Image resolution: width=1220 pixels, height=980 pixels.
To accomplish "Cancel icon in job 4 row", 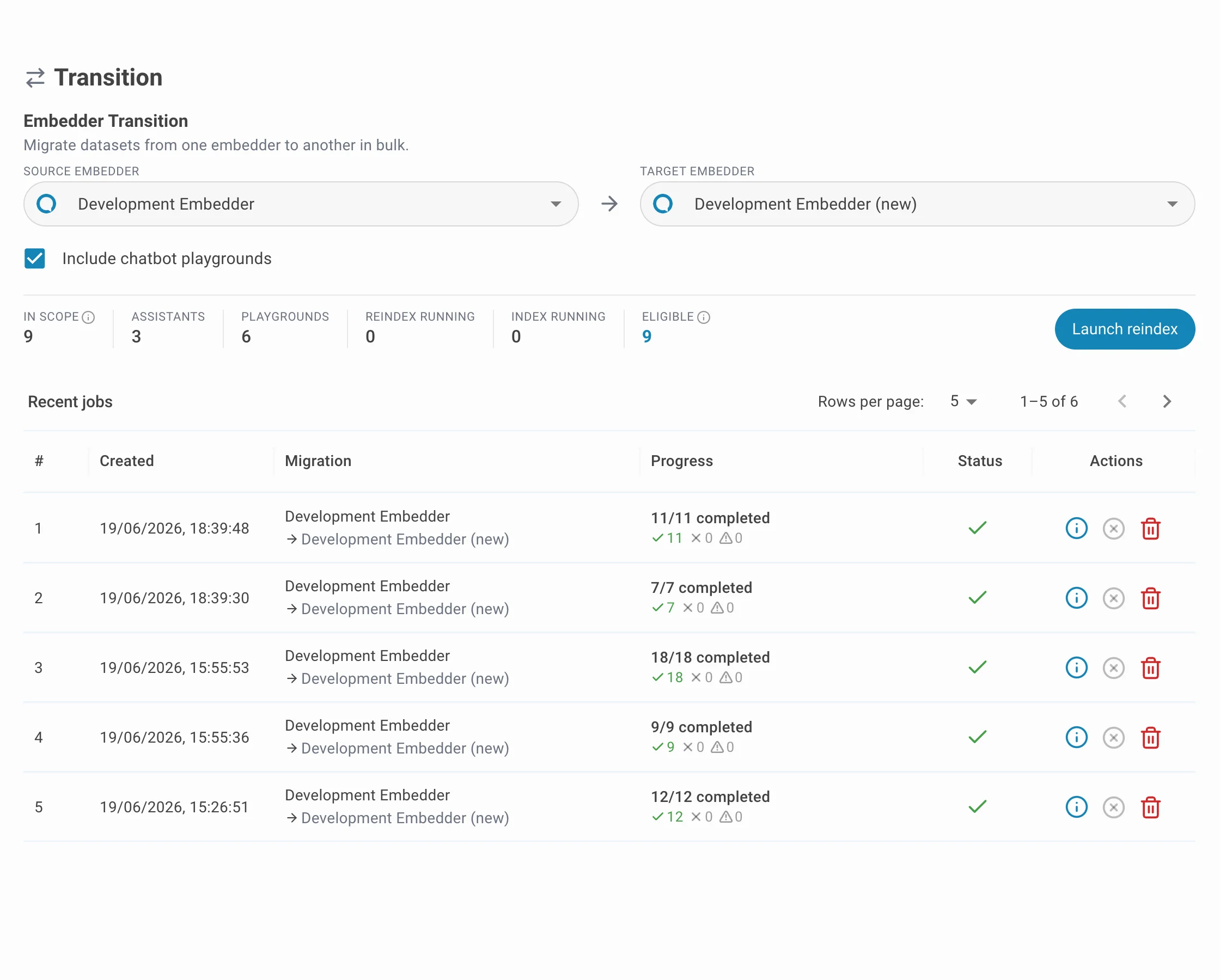I will pyautogui.click(x=1114, y=737).
